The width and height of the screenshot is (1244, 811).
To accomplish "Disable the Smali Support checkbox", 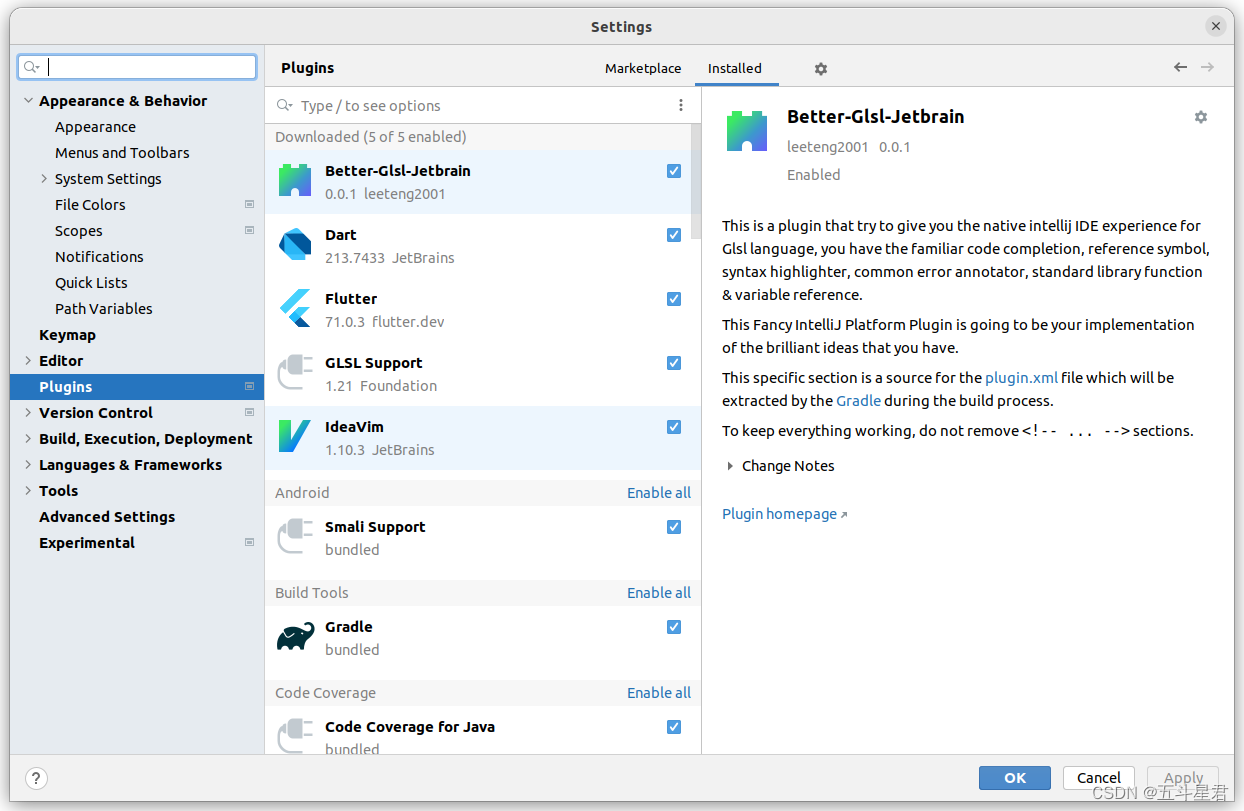I will (674, 527).
